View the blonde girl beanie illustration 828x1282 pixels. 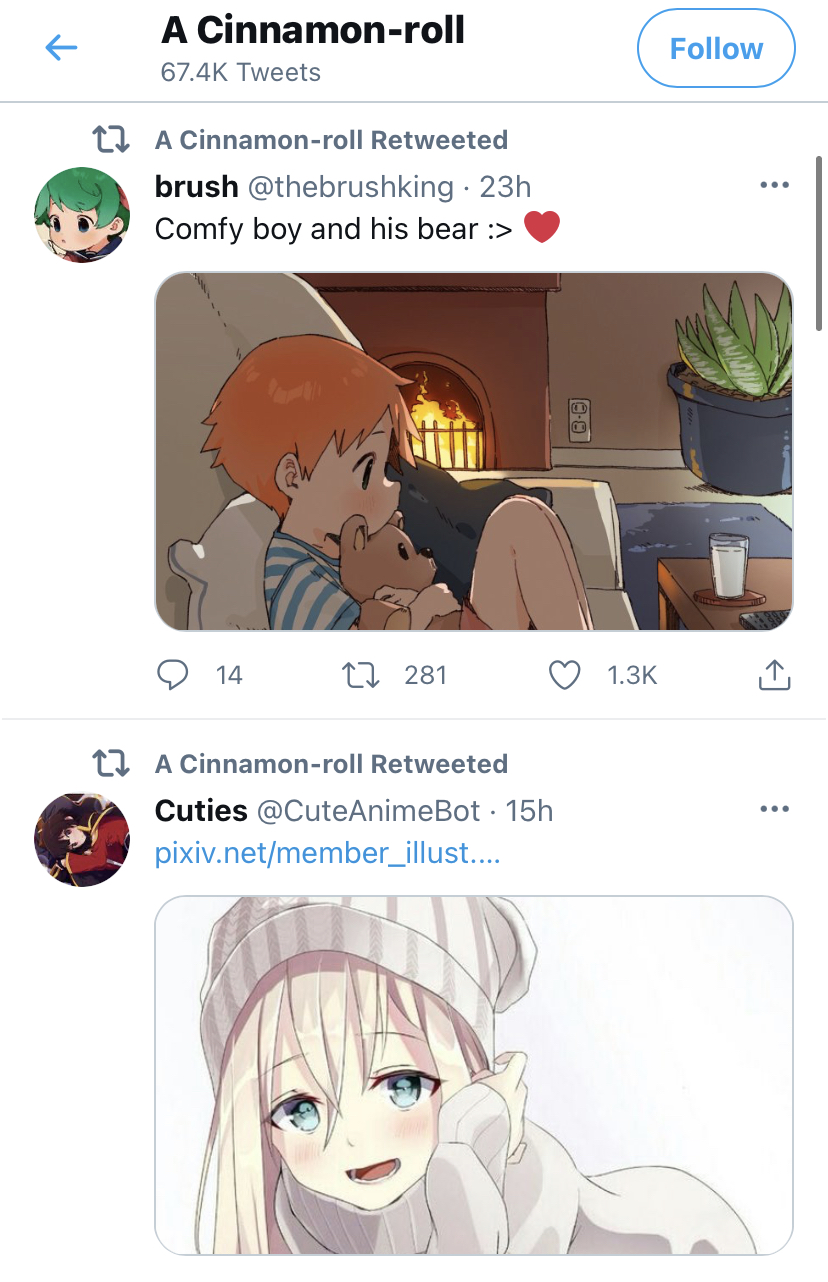tap(474, 1076)
